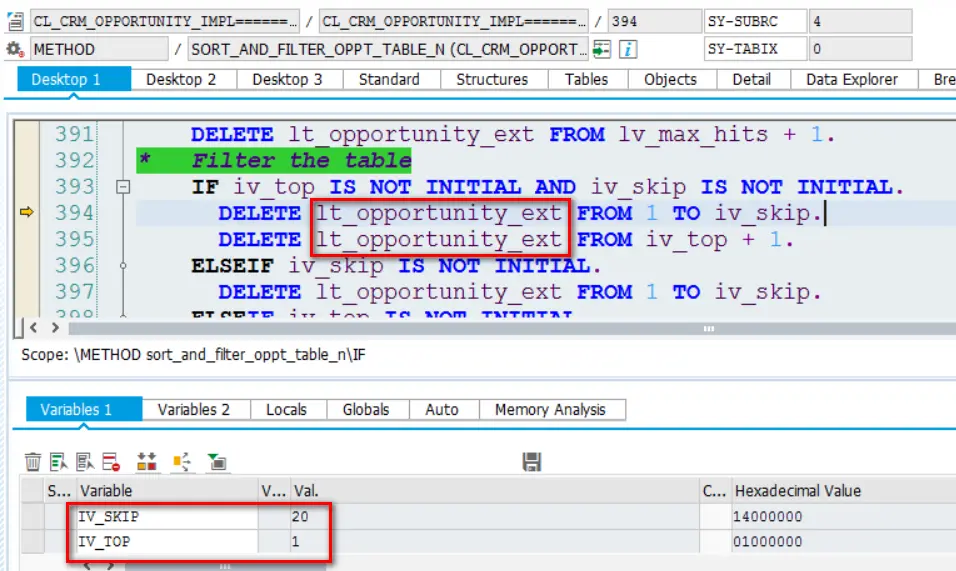Open the Data Explorer tab

click(x=852, y=80)
